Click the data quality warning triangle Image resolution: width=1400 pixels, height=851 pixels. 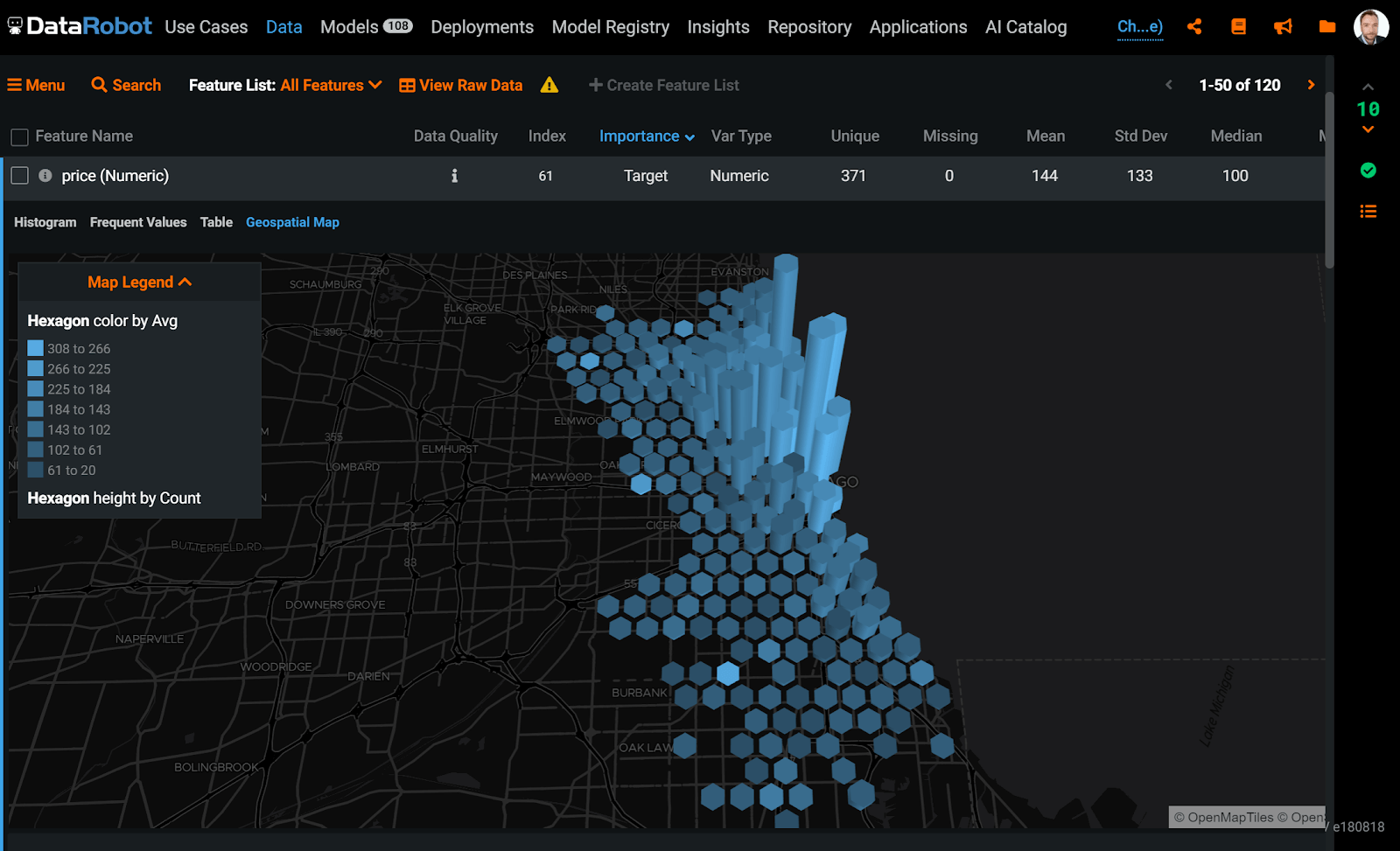(549, 85)
